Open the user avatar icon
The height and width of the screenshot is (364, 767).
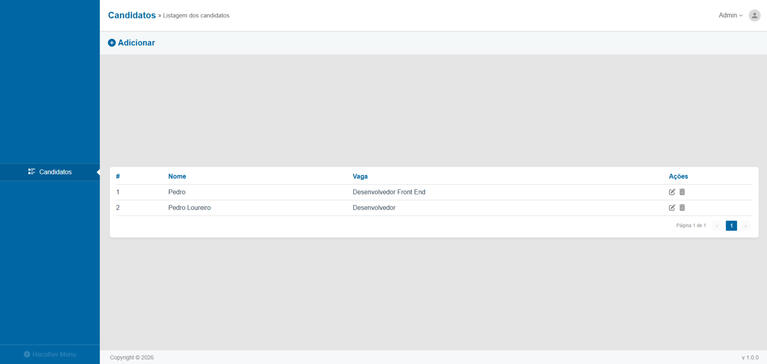click(754, 16)
